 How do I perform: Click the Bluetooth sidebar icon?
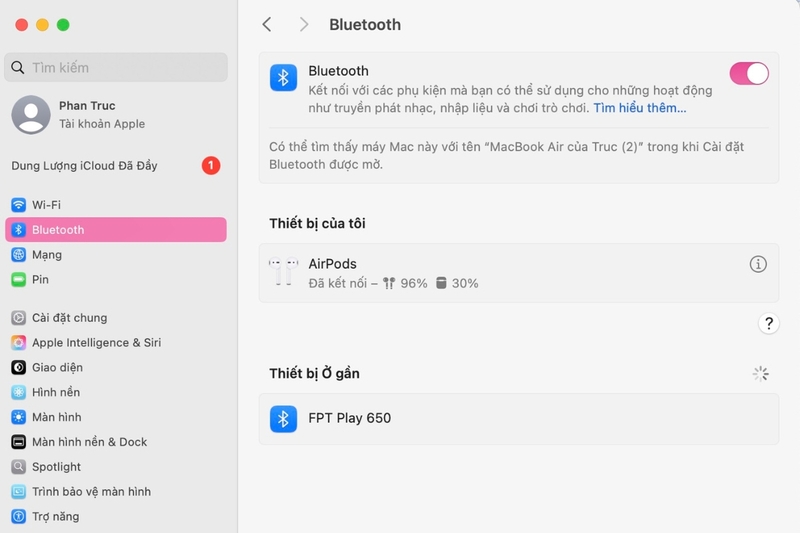pos(19,230)
